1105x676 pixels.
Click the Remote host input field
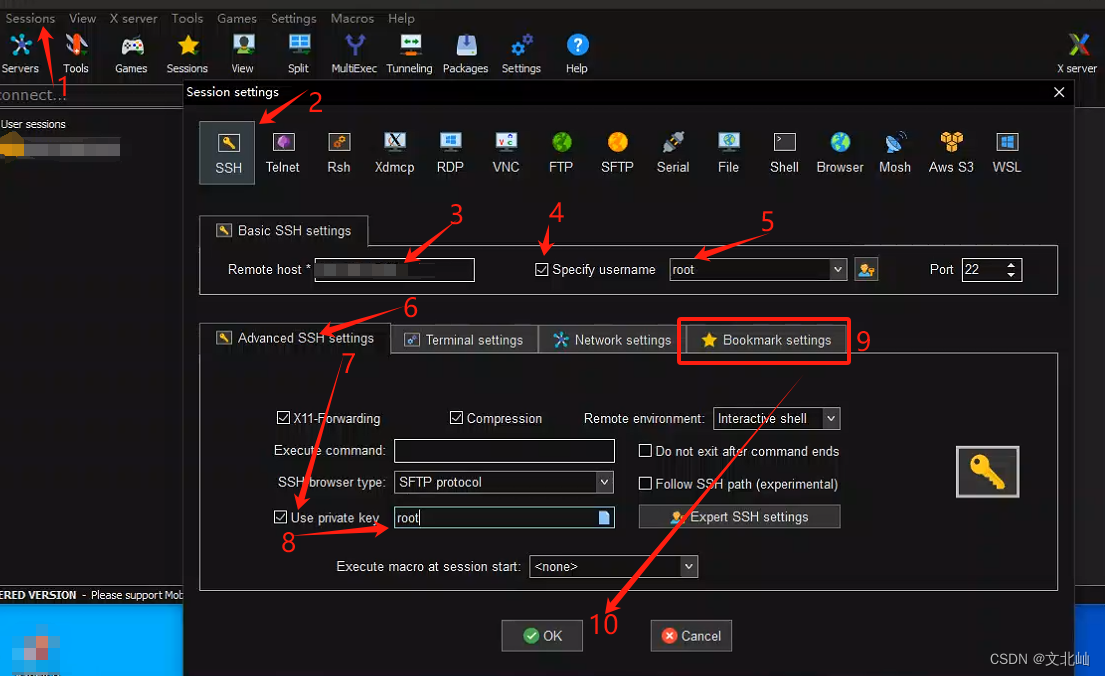tap(395, 269)
